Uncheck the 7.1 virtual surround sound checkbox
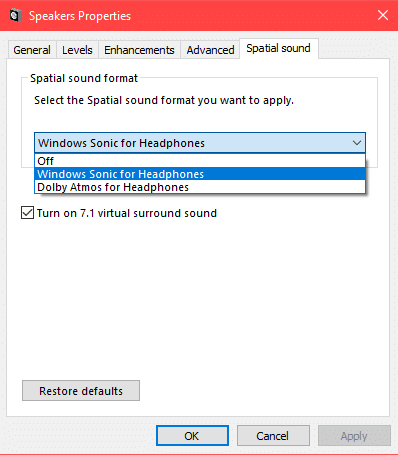 pyautogui.click(x=27, y=213)
